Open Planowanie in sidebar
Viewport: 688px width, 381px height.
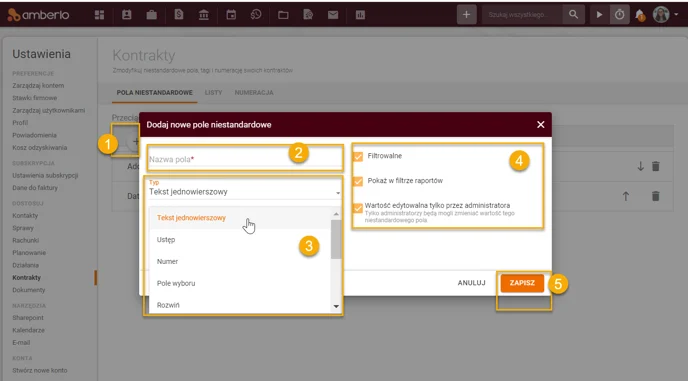pyautogui.click(x=29, y=253)
